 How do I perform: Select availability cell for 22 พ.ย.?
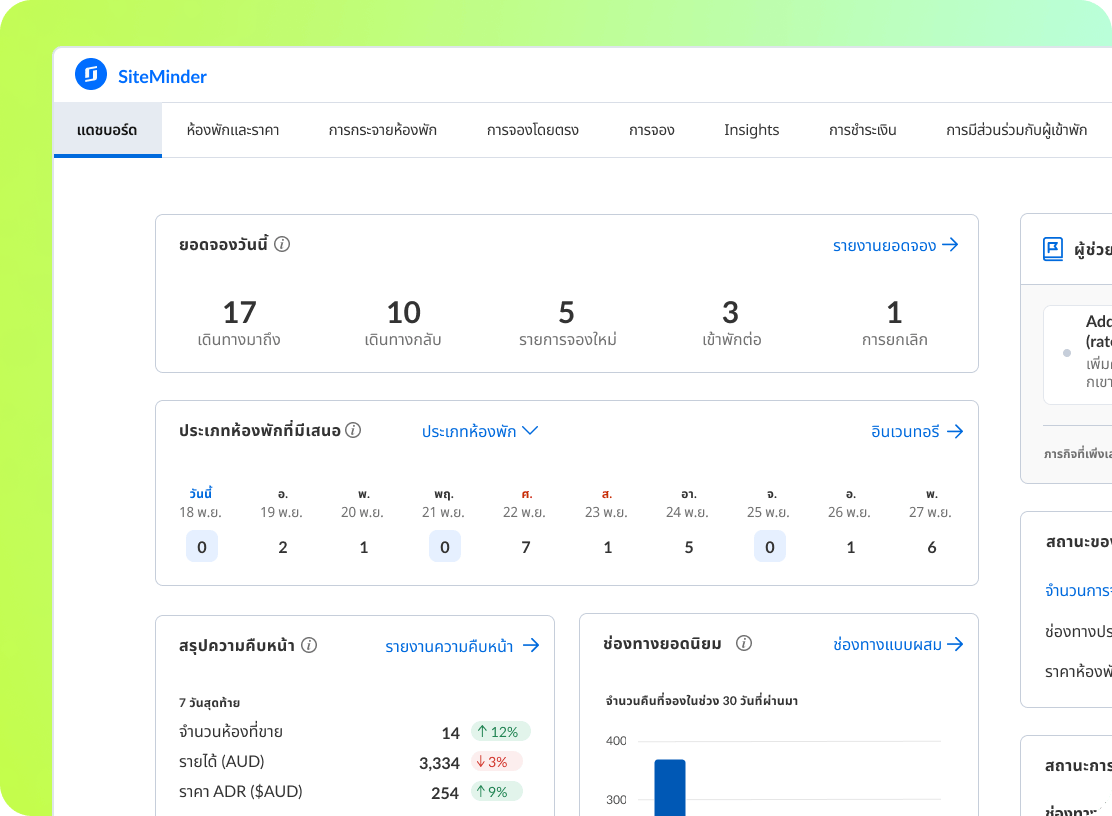click(526, 547)
